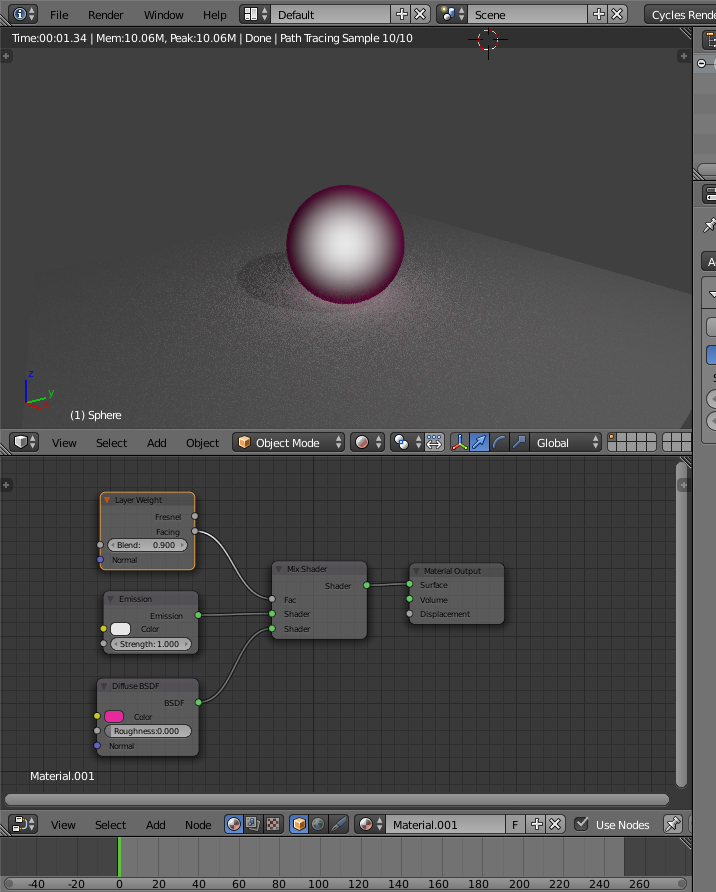The height and width of the screenshot is (892, 716).
Task: Select object-type shader nodes cube icon
Action: 299,825
